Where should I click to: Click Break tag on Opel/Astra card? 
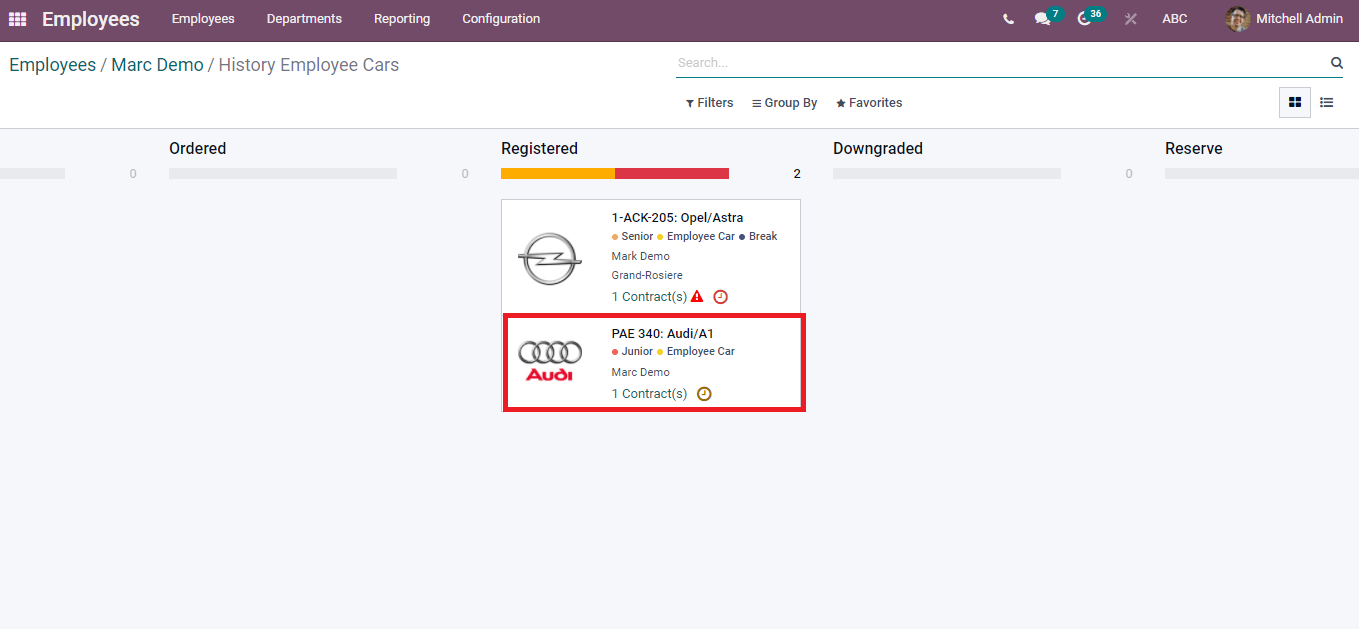tap(758, 237)
